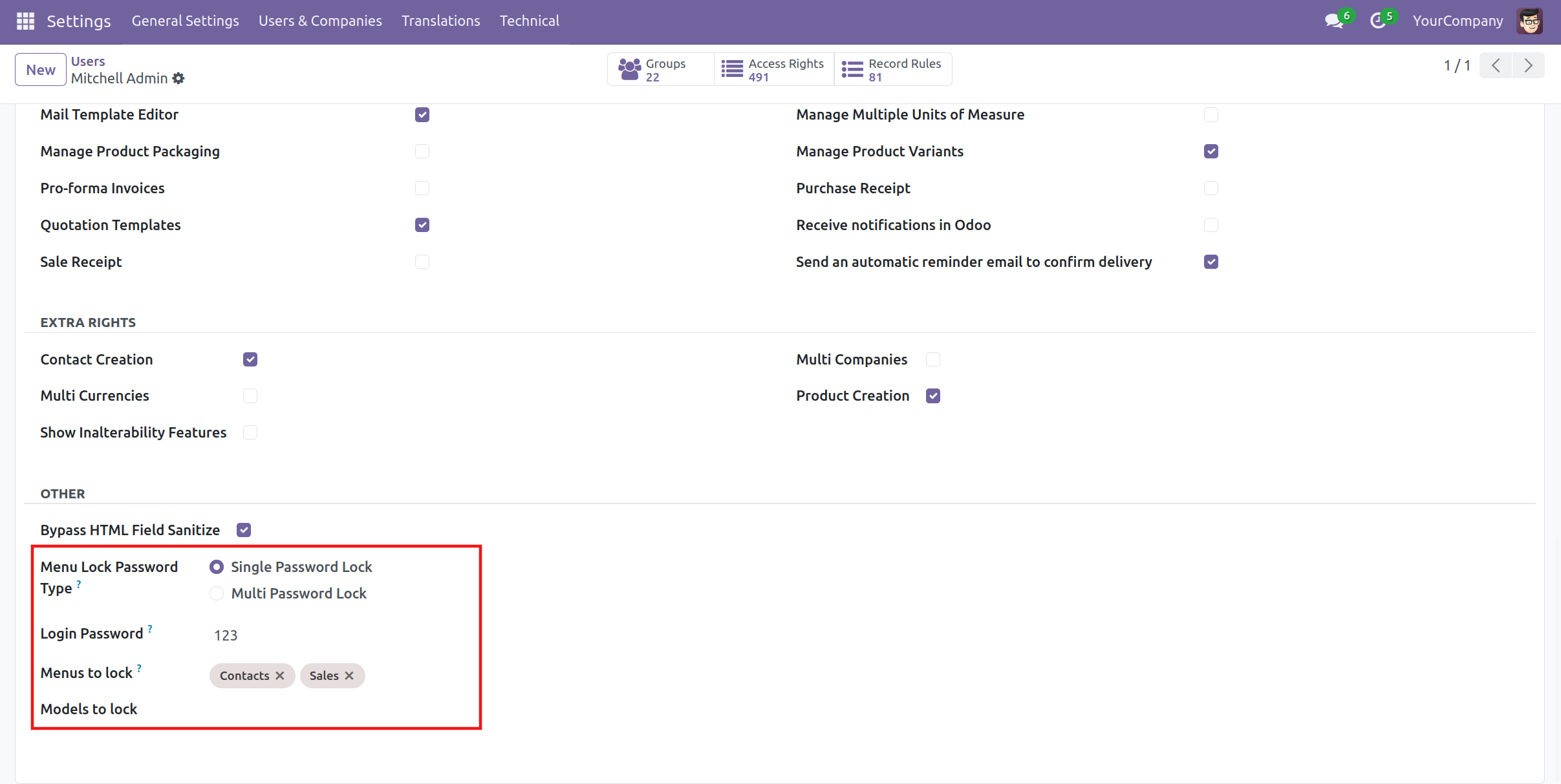
Task: Open the apps grid menu icon
Action: click(25, 21)
